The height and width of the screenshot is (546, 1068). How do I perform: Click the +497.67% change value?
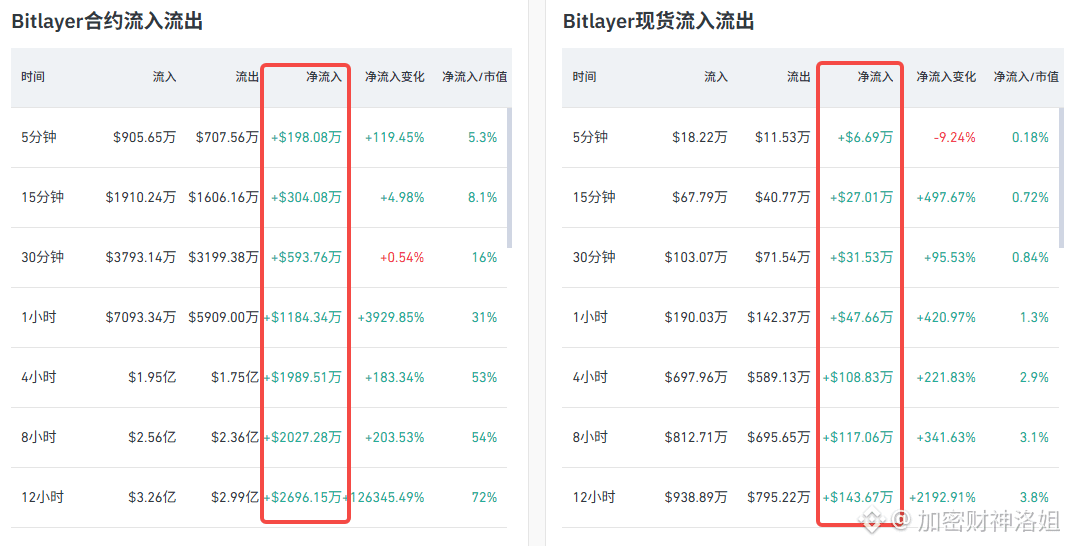tap(946, 197)
